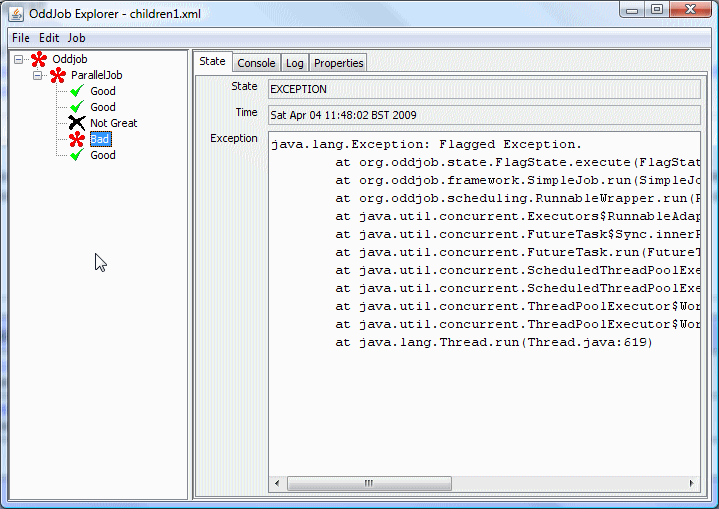719x509 pixels.
Task: Select the State tab
Action: (212, 62)
